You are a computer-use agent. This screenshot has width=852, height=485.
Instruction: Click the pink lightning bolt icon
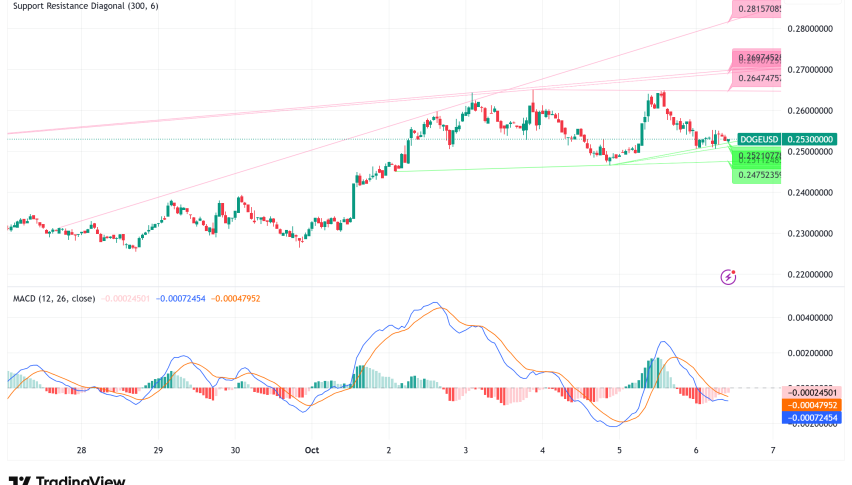[729, 275]
